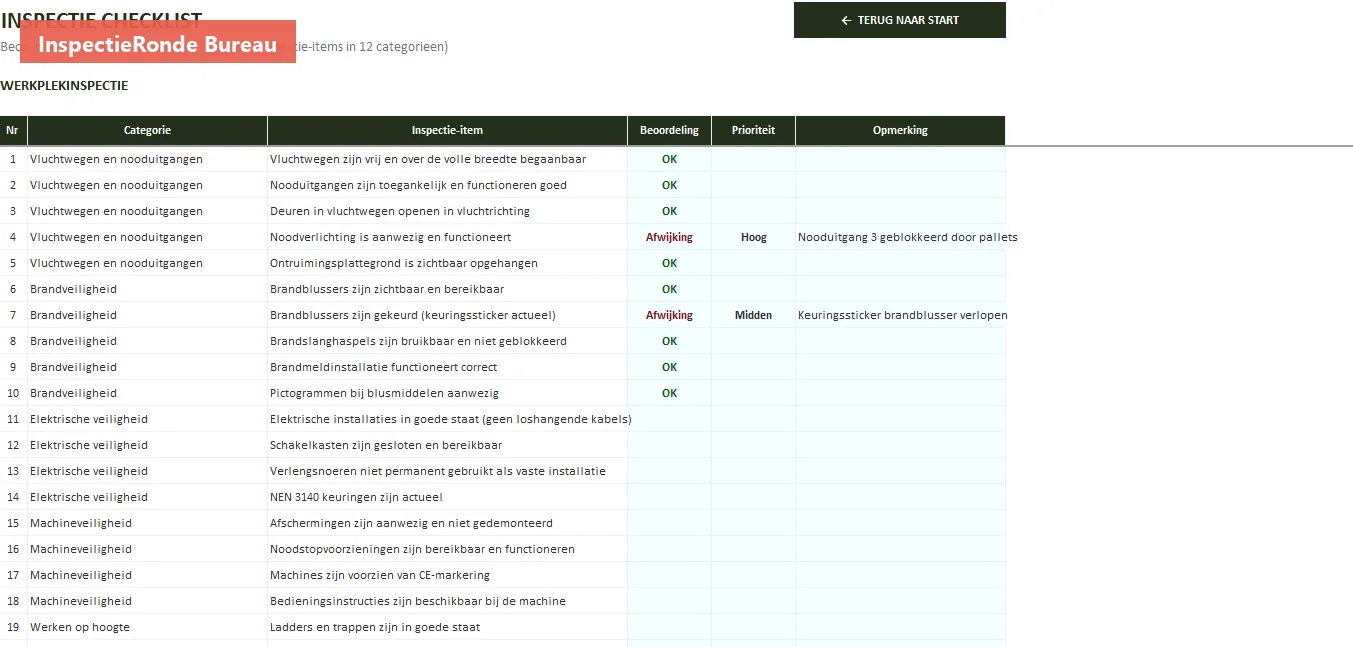
Task: Click OK rating for Ontruimingsplattegrond row
Action: point(669,263)
